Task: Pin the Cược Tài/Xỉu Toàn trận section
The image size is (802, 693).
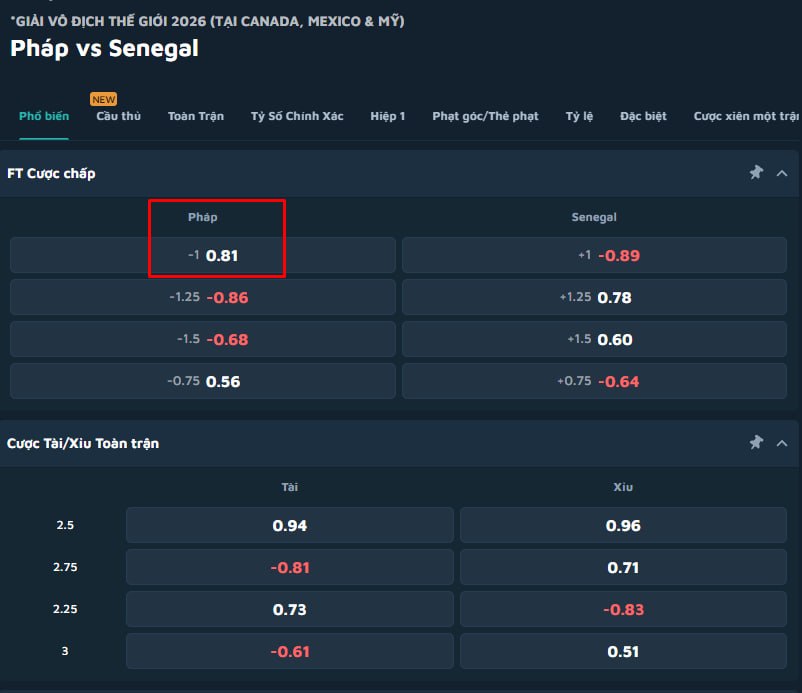Action: [756, 443]
